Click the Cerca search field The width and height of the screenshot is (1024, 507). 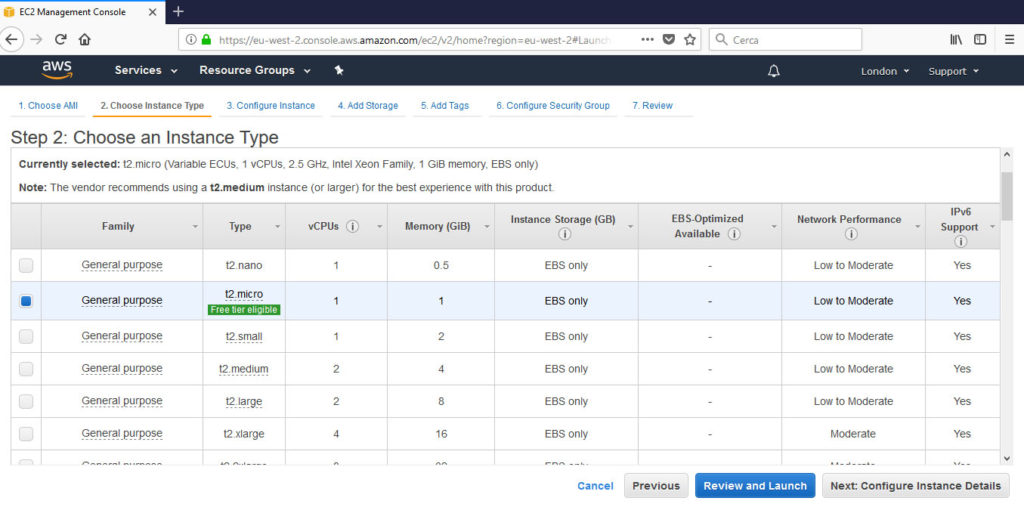pos(785,40)
